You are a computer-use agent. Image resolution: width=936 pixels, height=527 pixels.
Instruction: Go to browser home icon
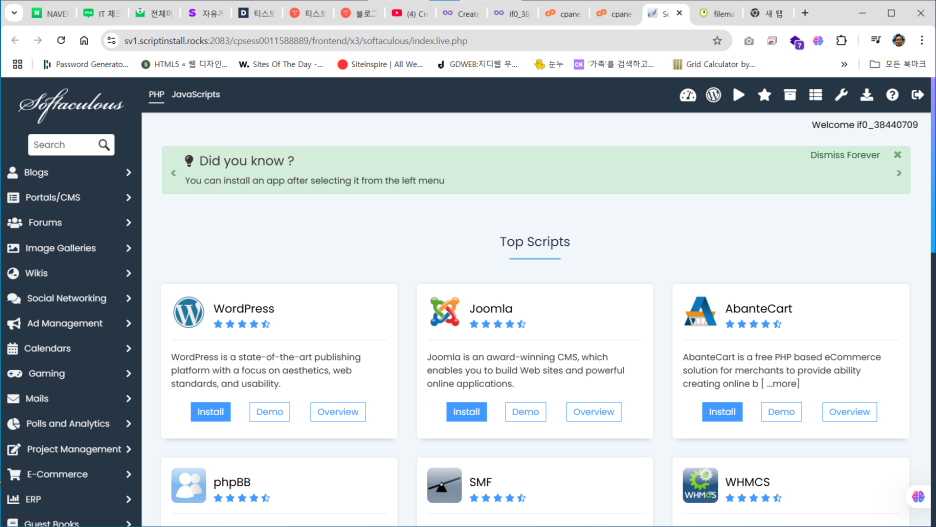[x=84, y=41]
